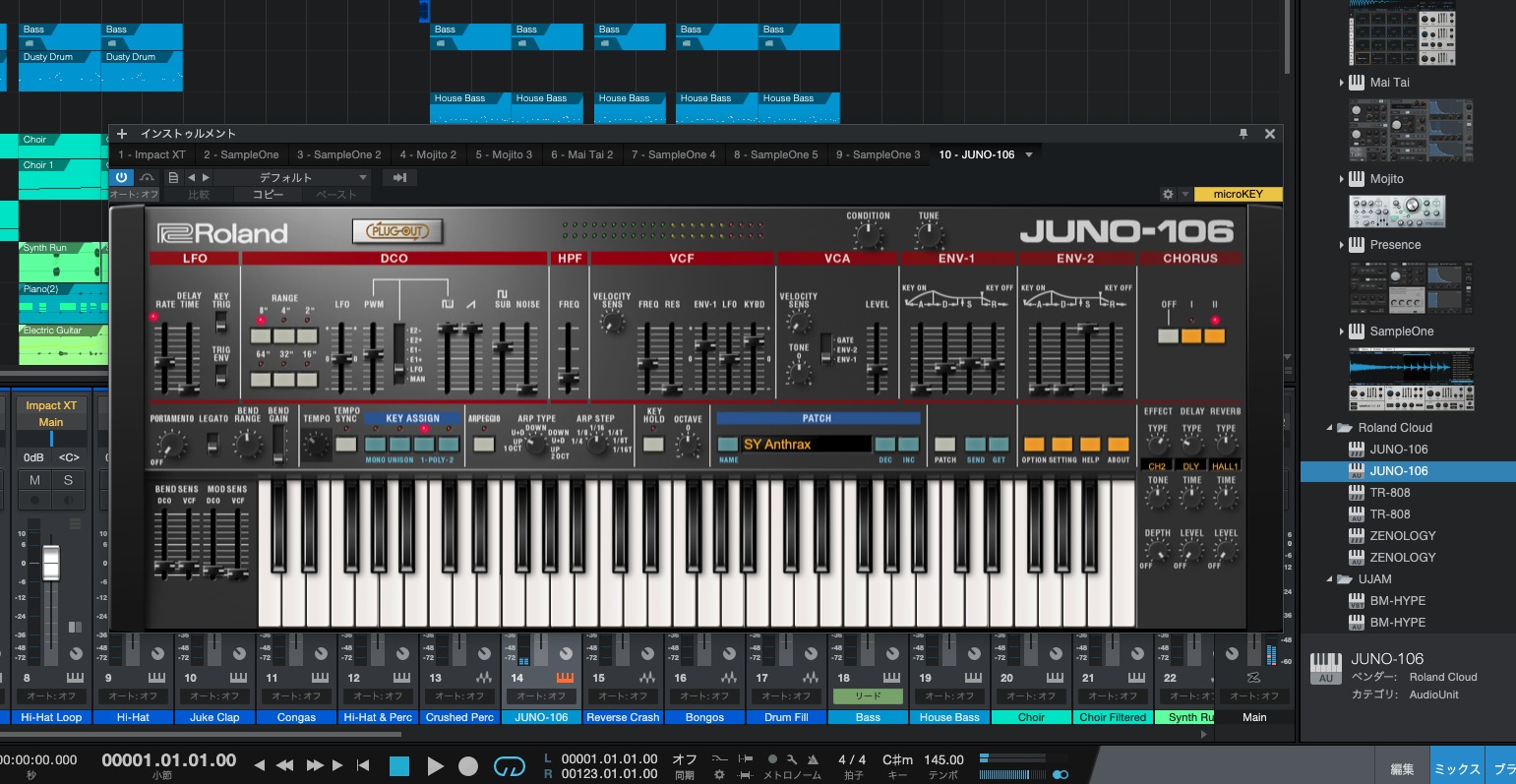Start recording with the record button

(468, 766)
